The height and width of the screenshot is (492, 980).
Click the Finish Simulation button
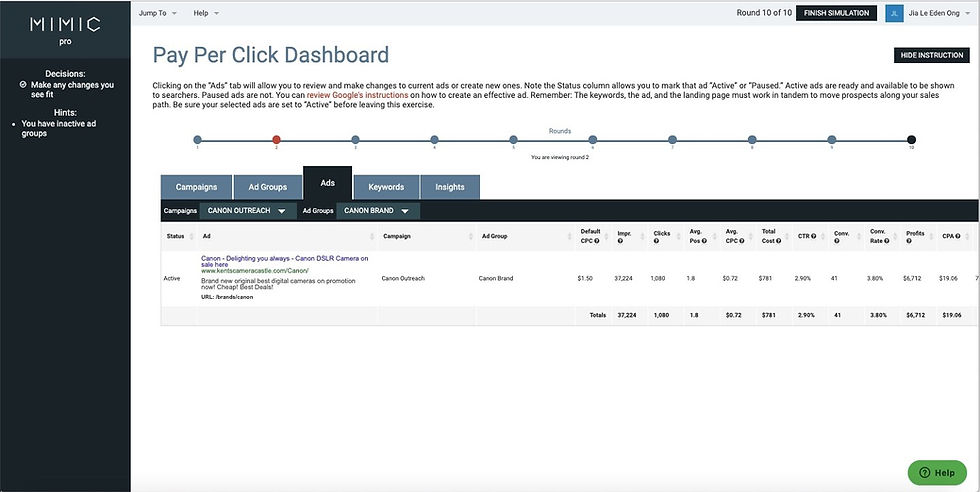pyautogui.click(x=836, y=13)
